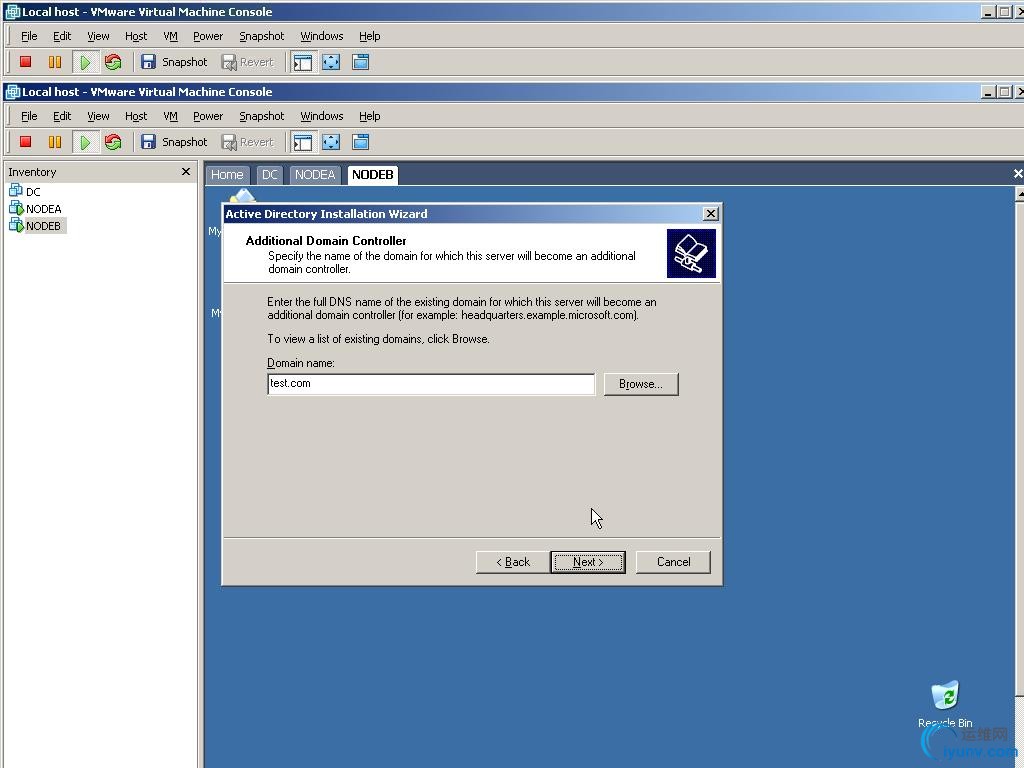Open the Power menu in the upper console window
Screen dimensions: 1024x768
click(x=208, y=36)
